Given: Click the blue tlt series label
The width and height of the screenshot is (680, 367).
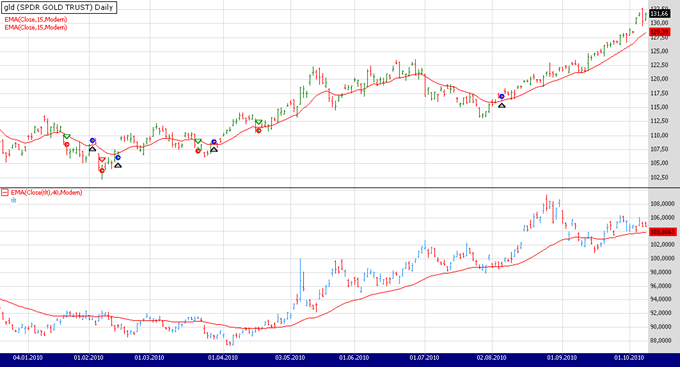Looking at the screenshot, I should click(x=13, y=200).
